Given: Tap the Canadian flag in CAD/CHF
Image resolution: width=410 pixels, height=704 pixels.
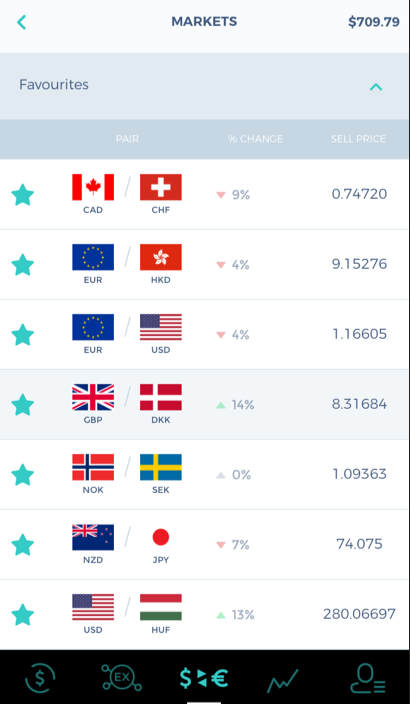Looking at the screenshot, I should (x=93, y=187).
